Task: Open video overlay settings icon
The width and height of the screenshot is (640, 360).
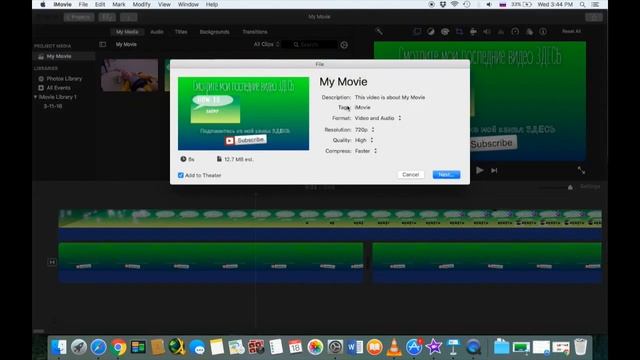Action: [x=417, y=31]
